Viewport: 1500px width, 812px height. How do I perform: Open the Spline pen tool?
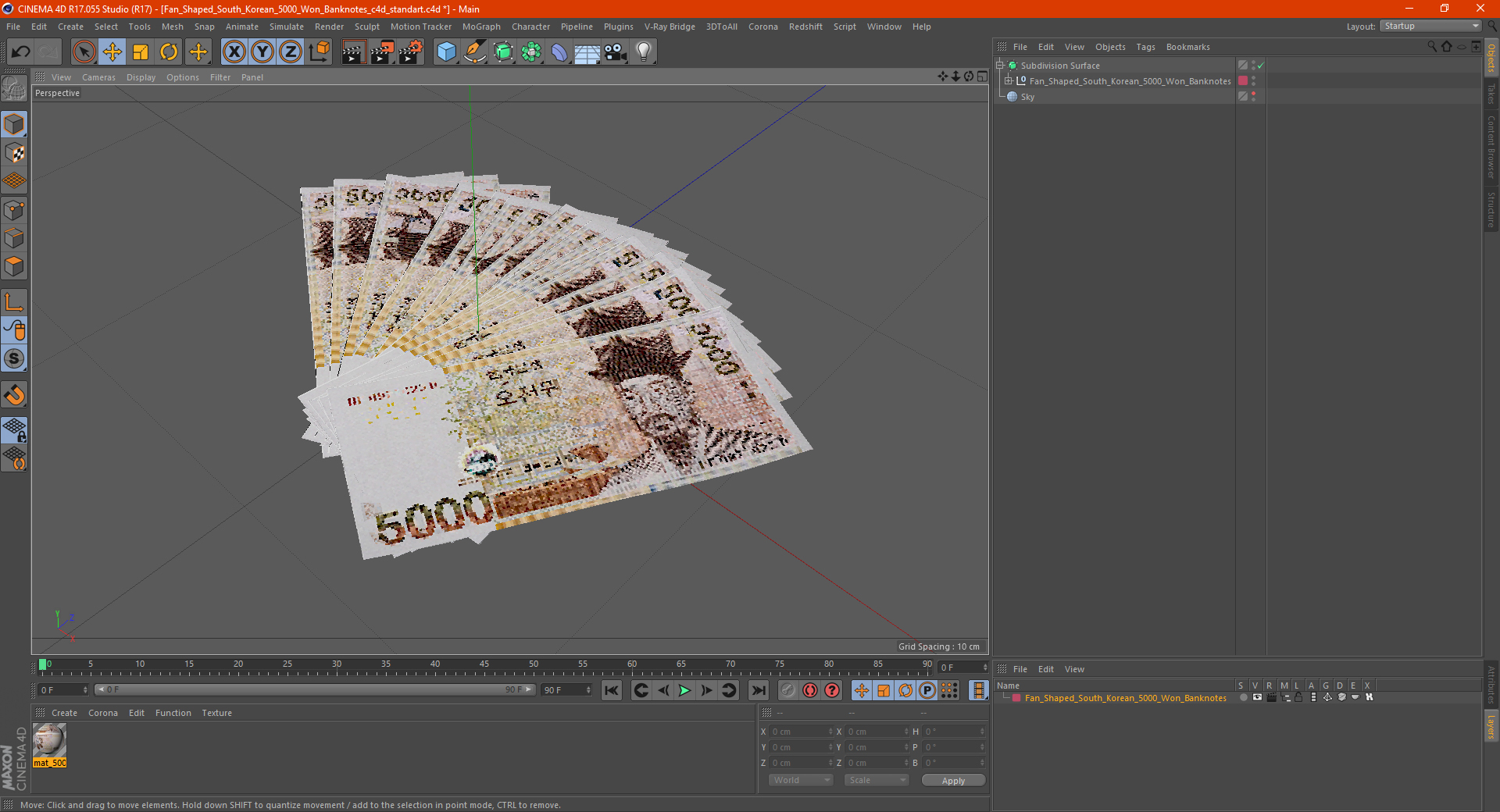[474, 52]
